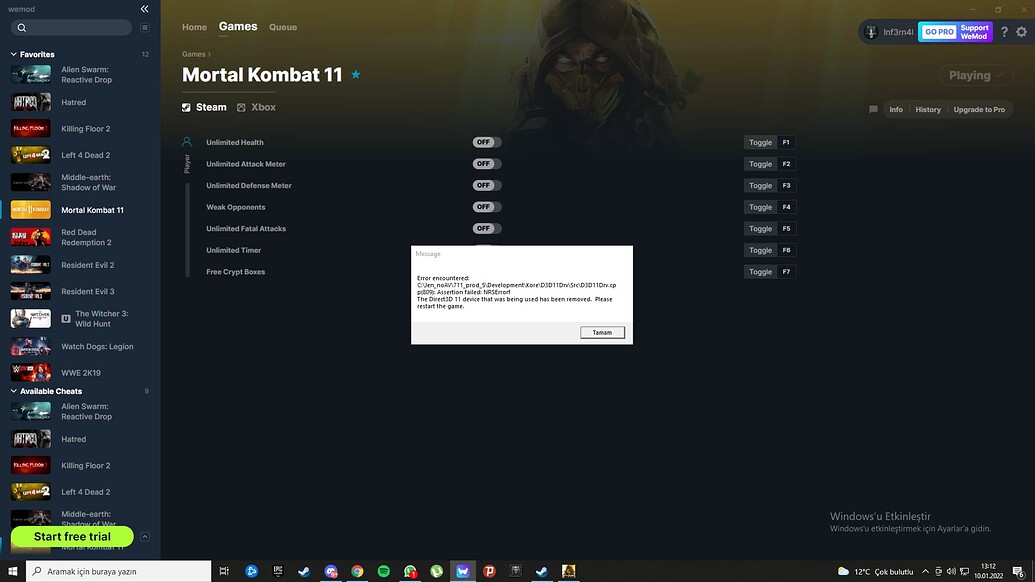Toggle the Unlimited Health cheat switch
1035x582 pixels.
[486, 142]
